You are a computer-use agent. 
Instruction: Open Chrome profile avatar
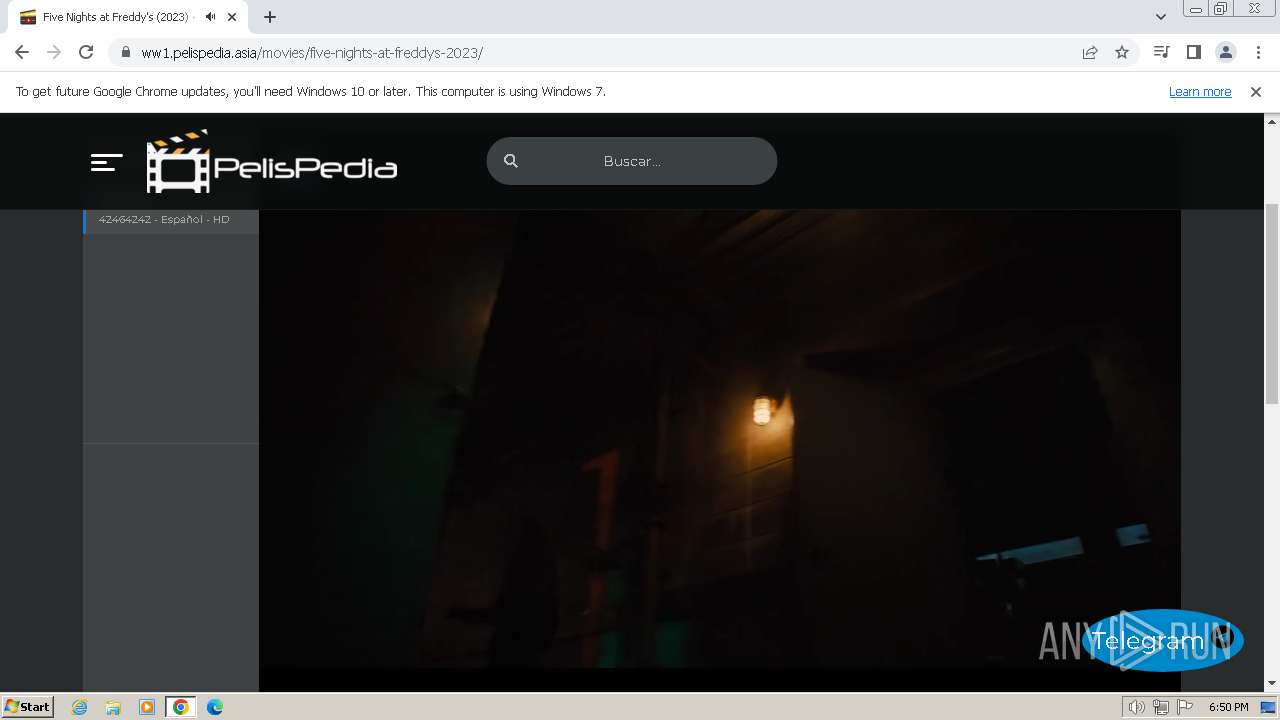point(1225,52)
